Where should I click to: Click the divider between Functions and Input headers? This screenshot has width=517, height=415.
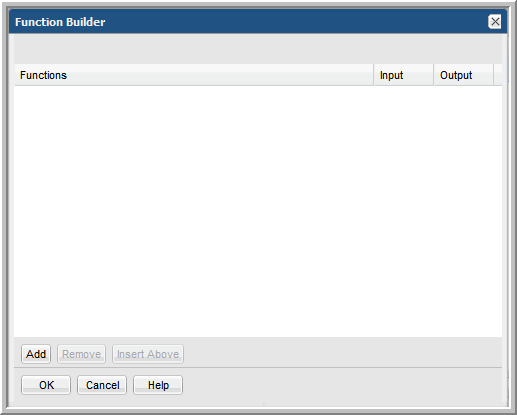pos(374,75)
